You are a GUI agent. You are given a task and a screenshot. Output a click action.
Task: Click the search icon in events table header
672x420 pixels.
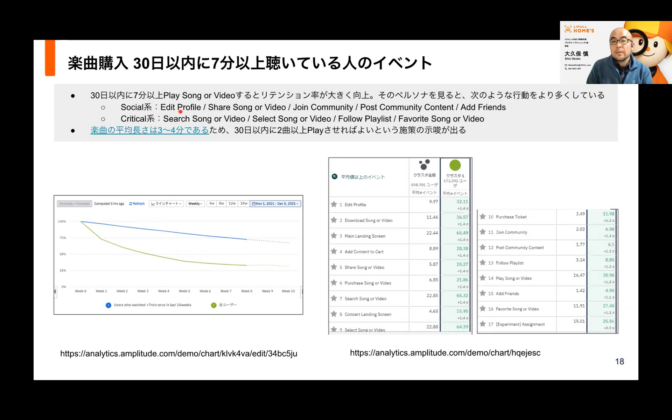[x=334, y=175]
